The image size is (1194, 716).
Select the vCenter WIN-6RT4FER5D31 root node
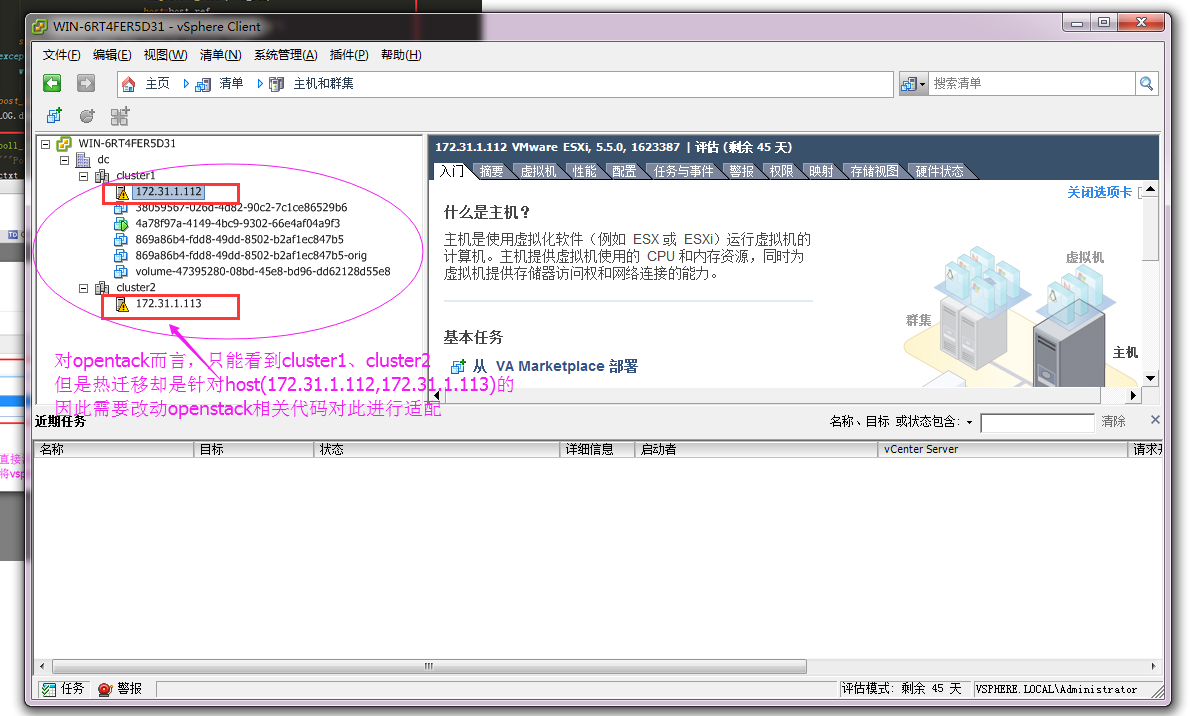coord(126,143)
